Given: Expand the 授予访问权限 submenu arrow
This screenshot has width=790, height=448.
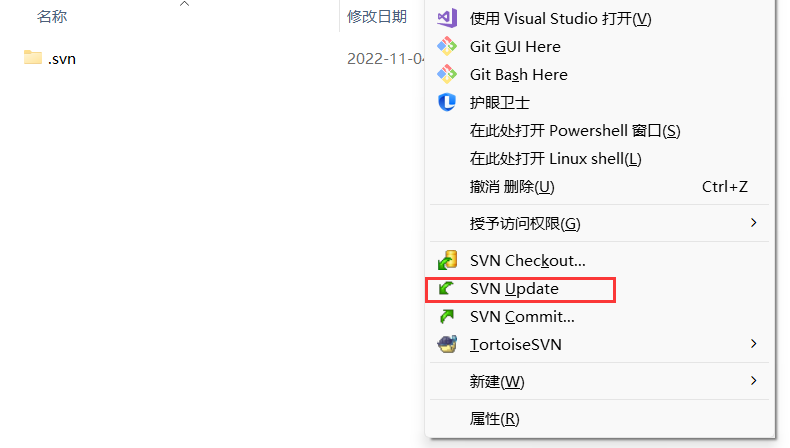Looking at the screenshot, I should pos(754,222).
